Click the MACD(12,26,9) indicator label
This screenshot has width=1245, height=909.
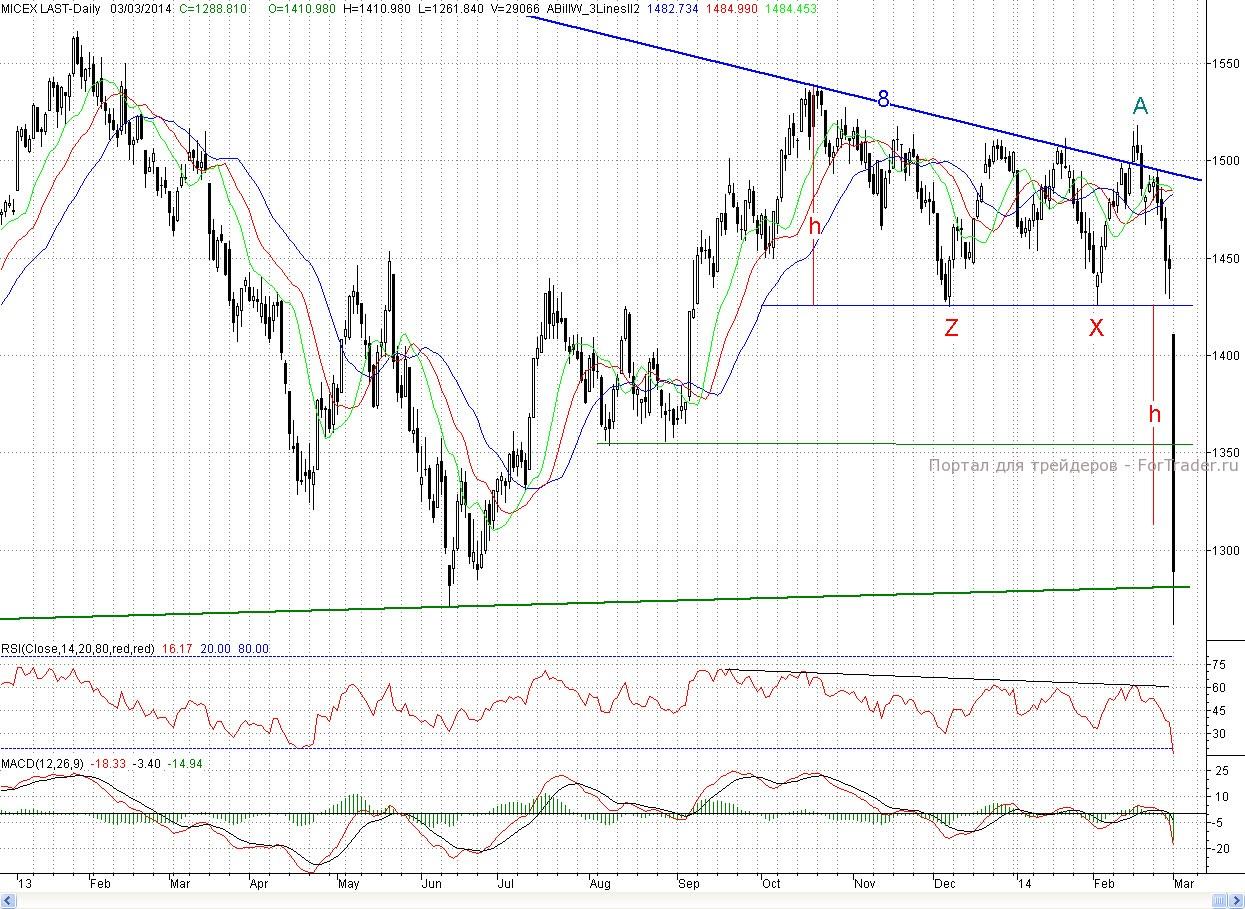tap(43, 764)
